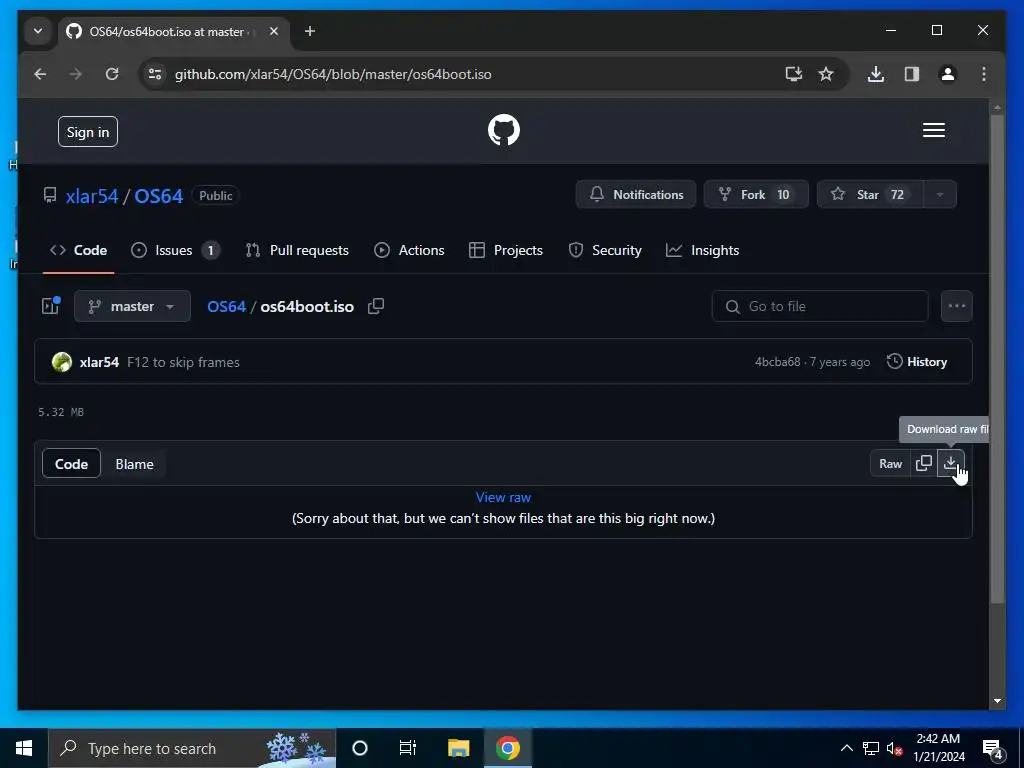1024x768 pixels.
Task: Open a new Chrome tab
Action: [x=310, y=31]
